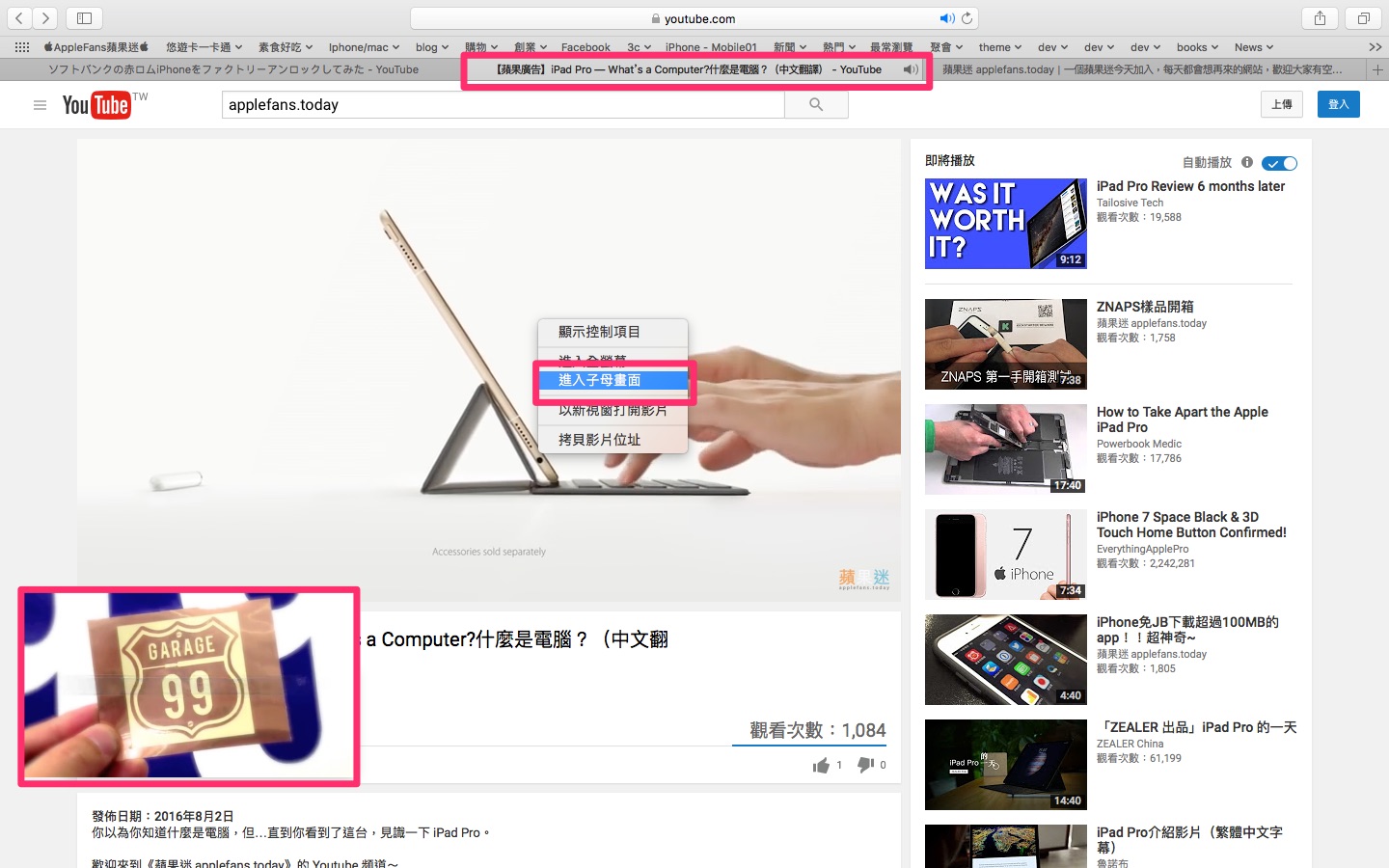Viewport: 1389px width, 868px height.
Task: Choose 進入子母畫面 in the context menu
Action: click(613, 380)
